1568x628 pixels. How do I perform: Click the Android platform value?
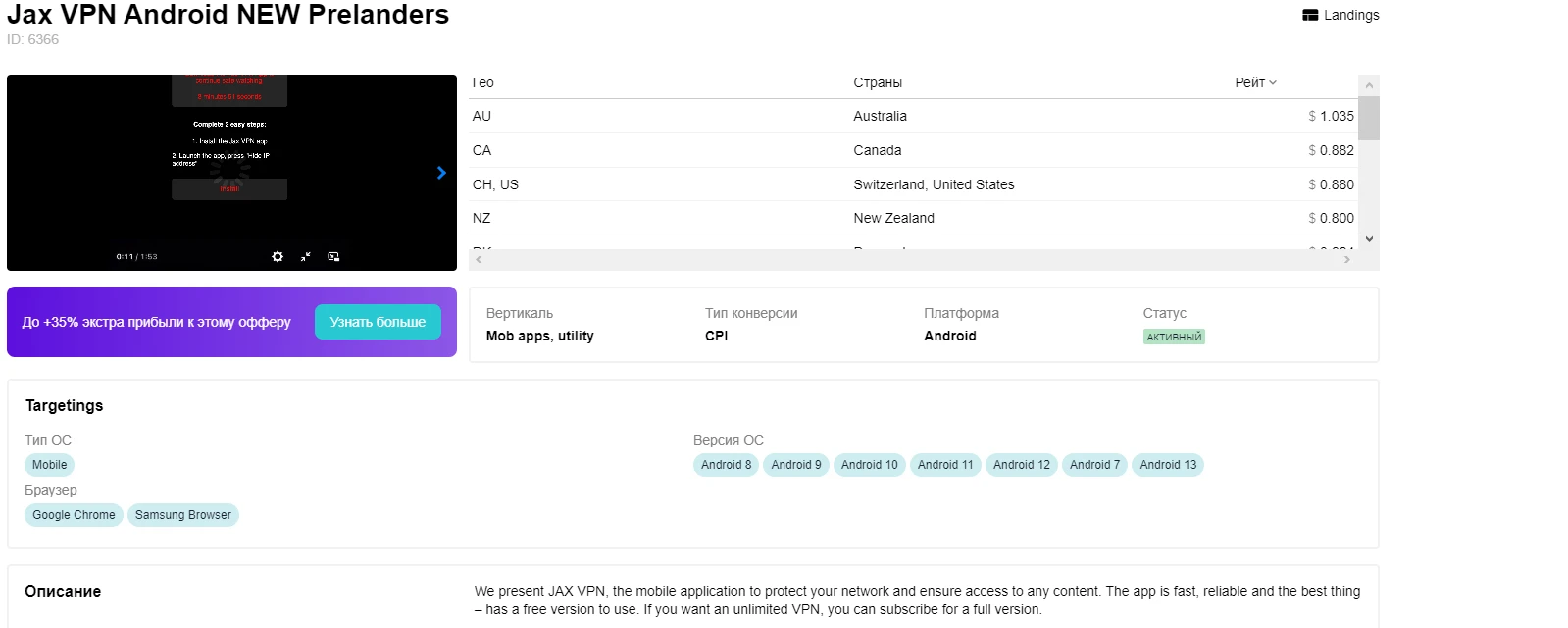coord(950,336)
